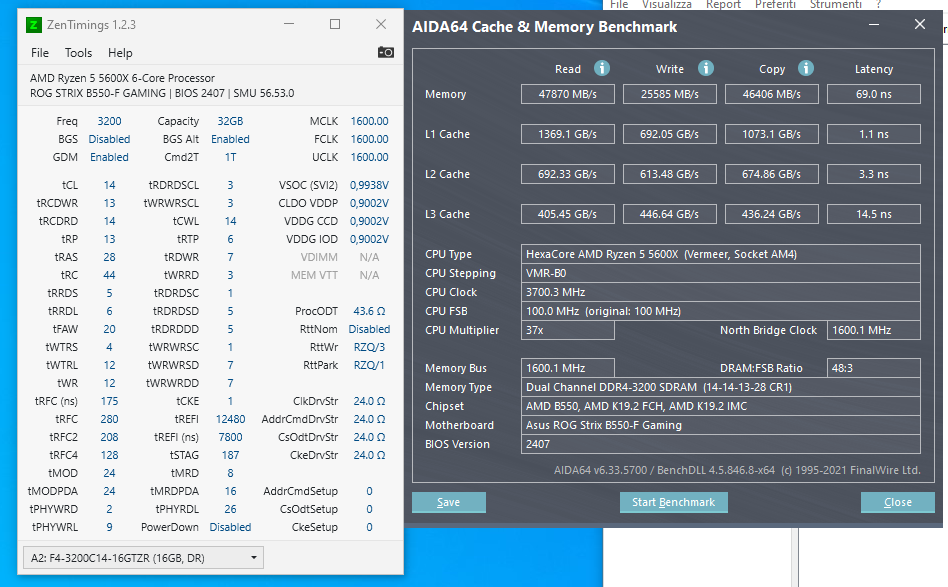Click the BIOS Version field 2407

pyautogui.click(x=721, y=444)
